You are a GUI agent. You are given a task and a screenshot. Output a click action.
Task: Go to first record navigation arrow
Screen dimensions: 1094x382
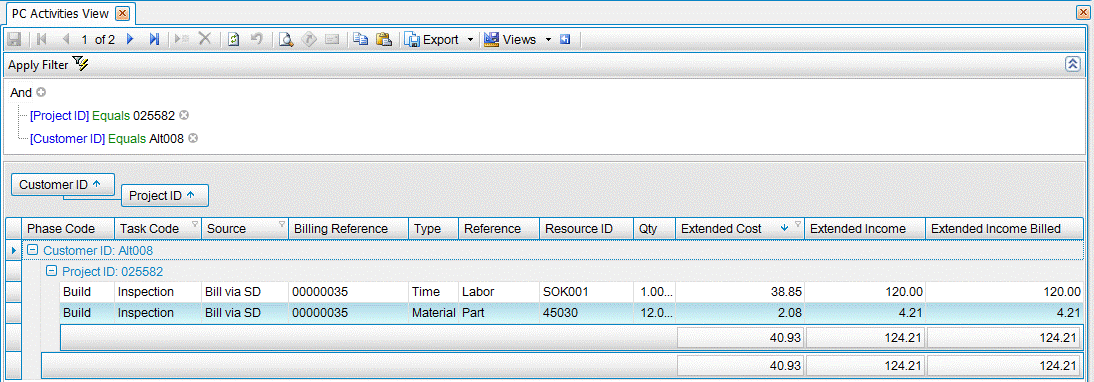[42, 40]
